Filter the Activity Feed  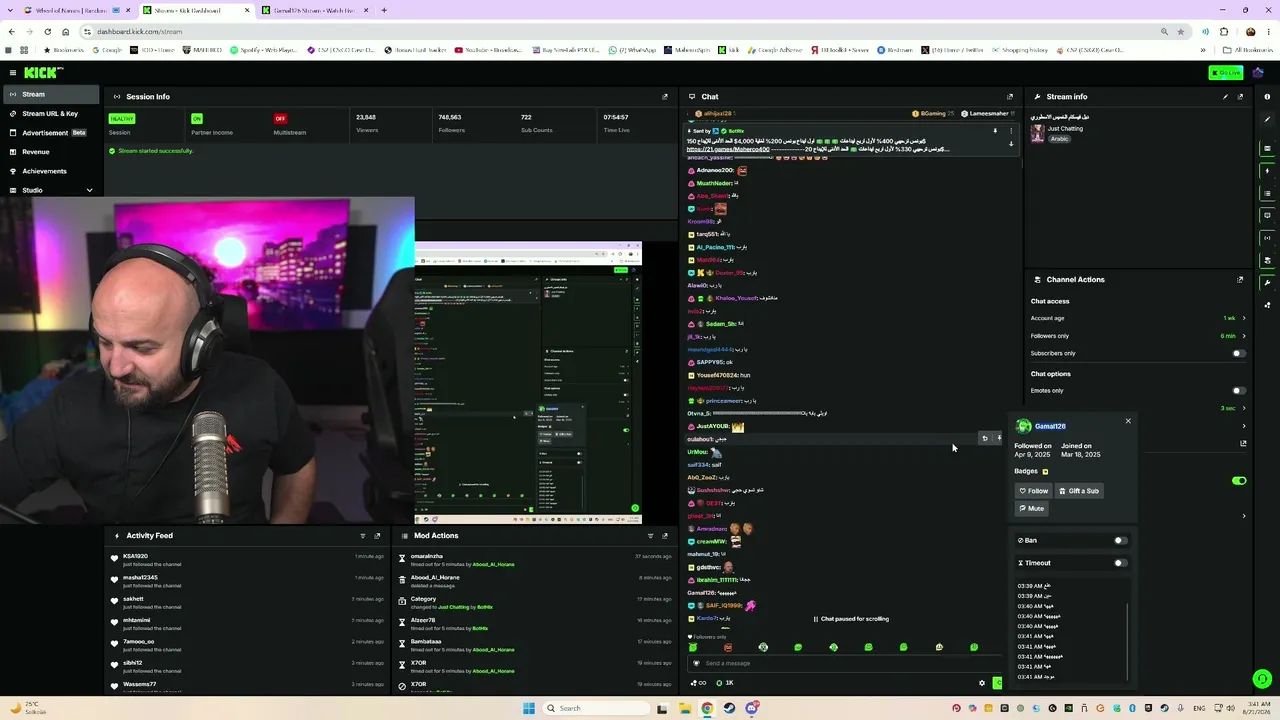point(363,536)
